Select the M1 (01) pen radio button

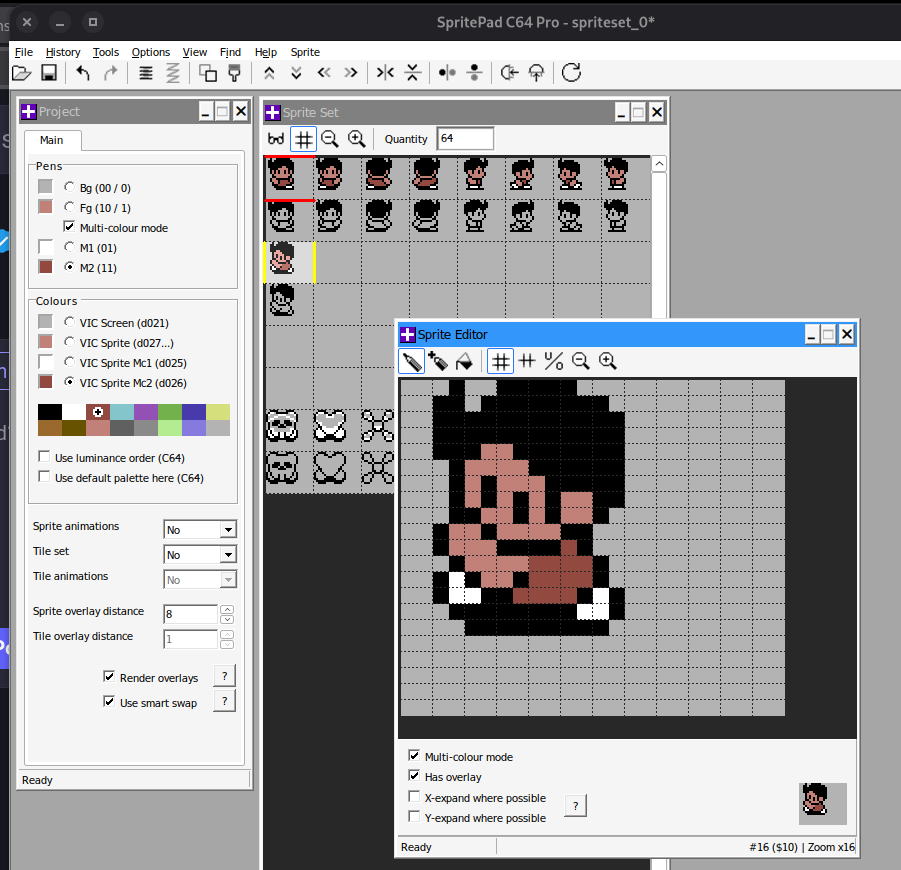pos(69,247)
